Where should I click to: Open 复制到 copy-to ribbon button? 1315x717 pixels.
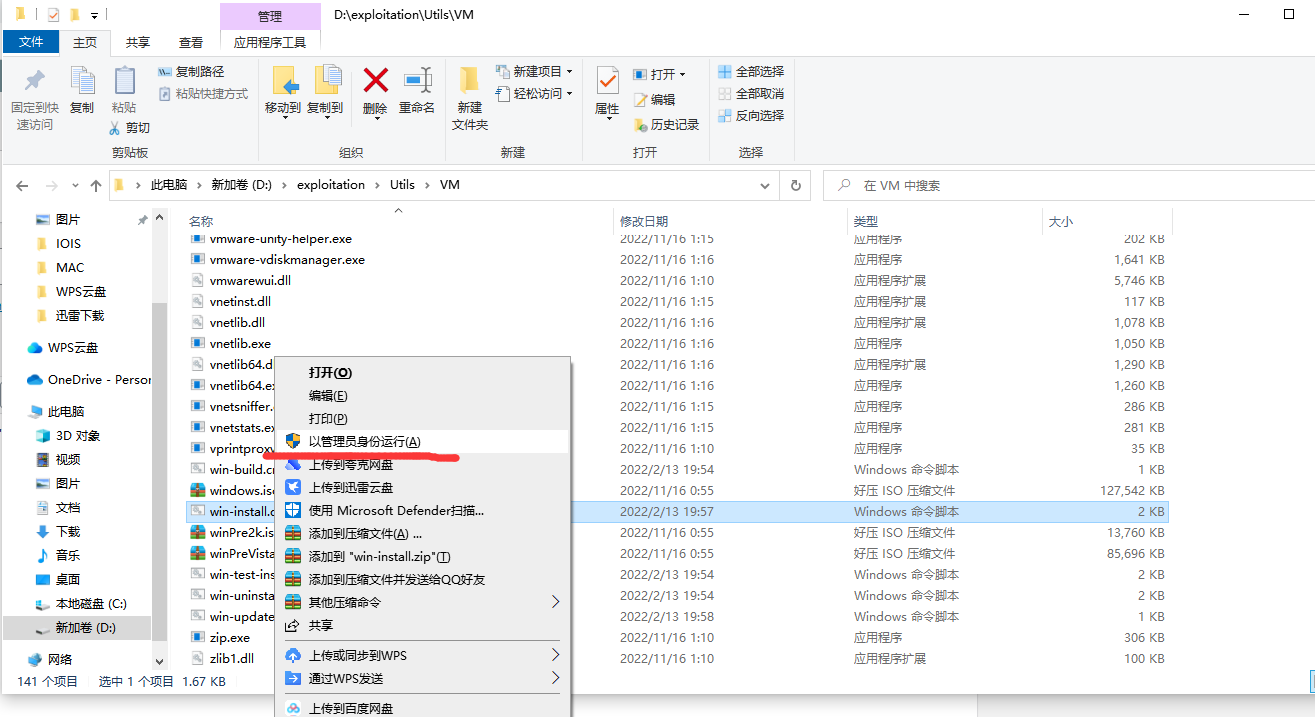click(325, 92)
